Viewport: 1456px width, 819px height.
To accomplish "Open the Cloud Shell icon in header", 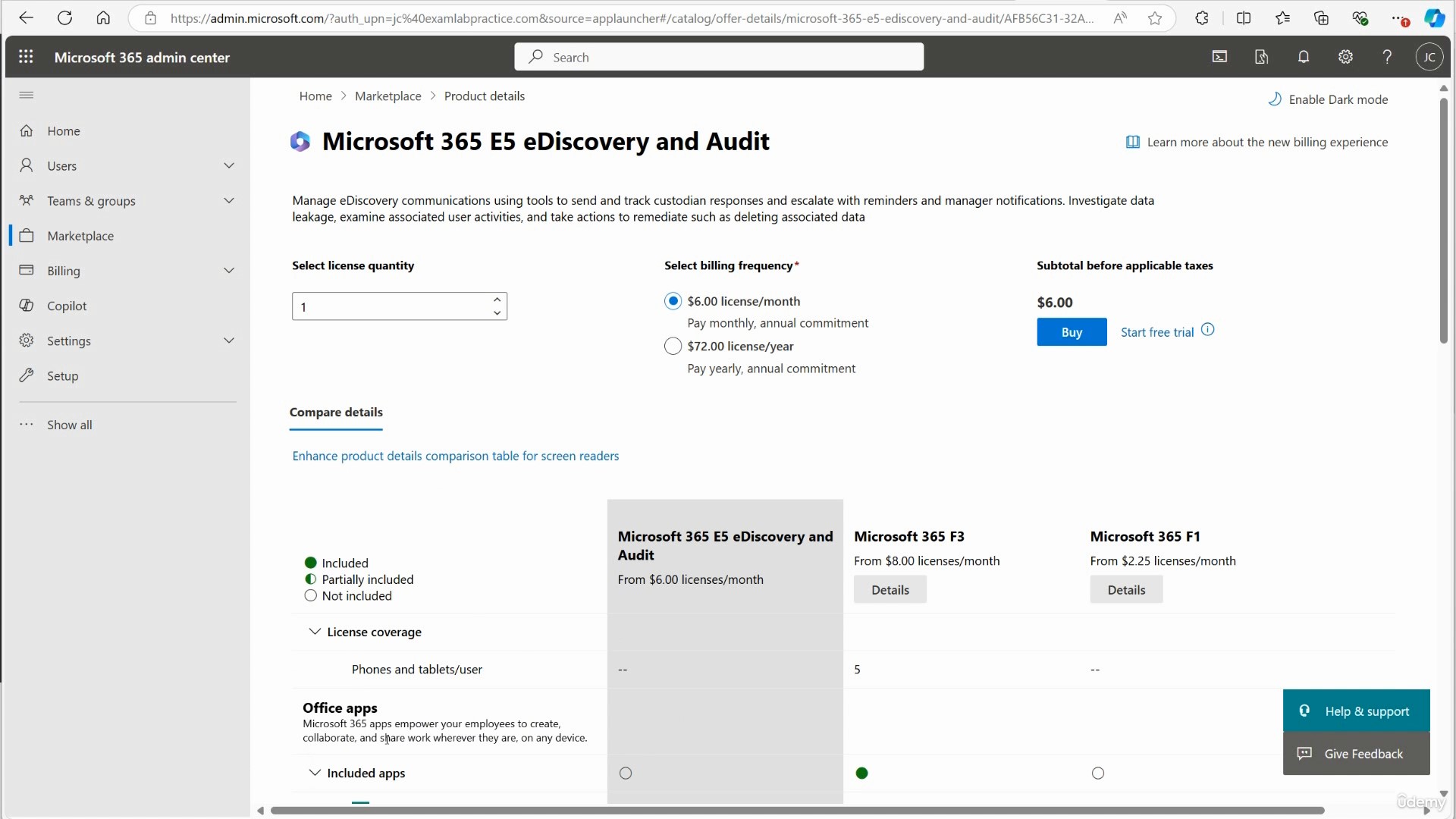I will [x=1219, y=57].
